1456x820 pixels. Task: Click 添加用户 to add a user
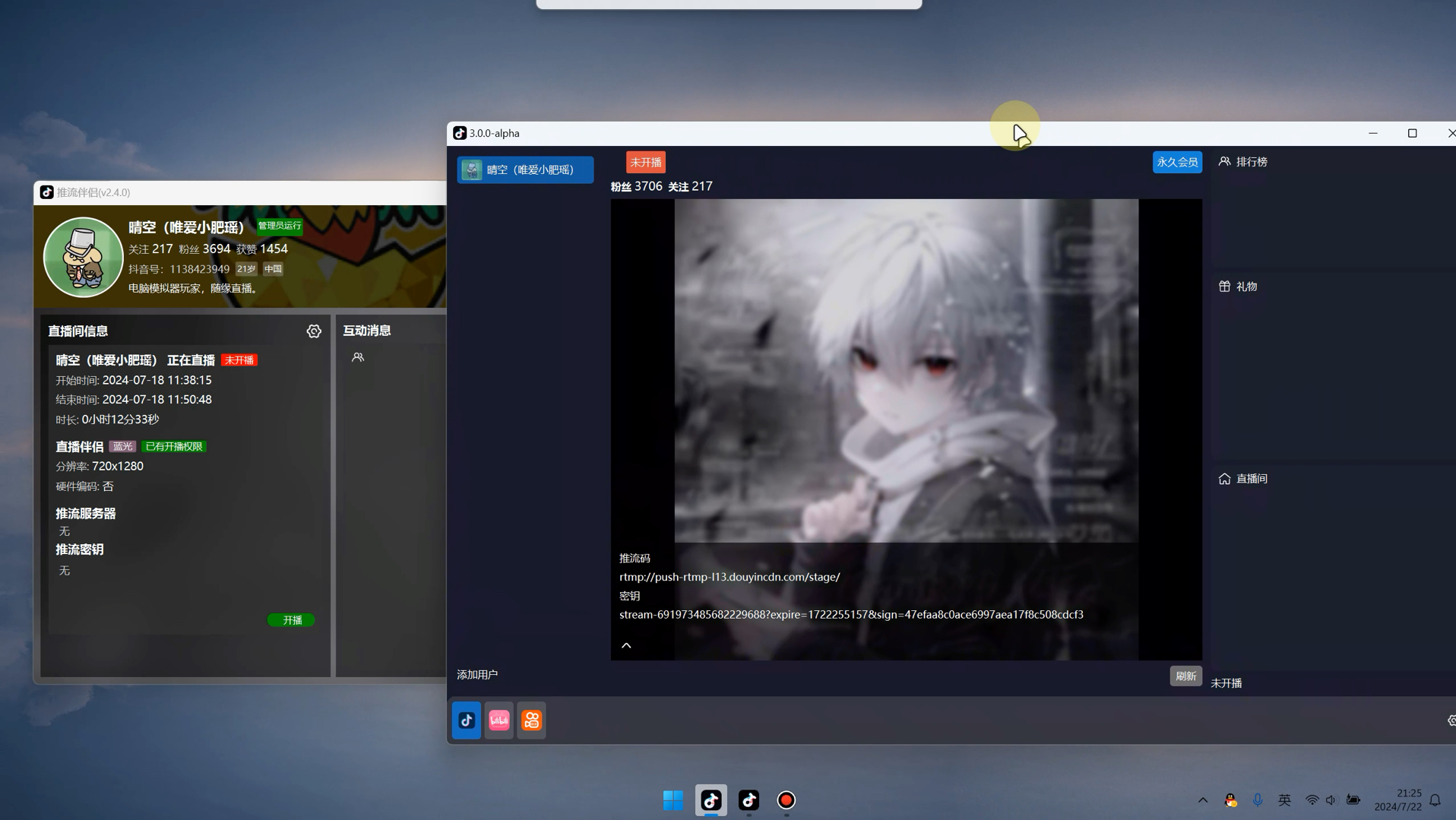[477, 675]
